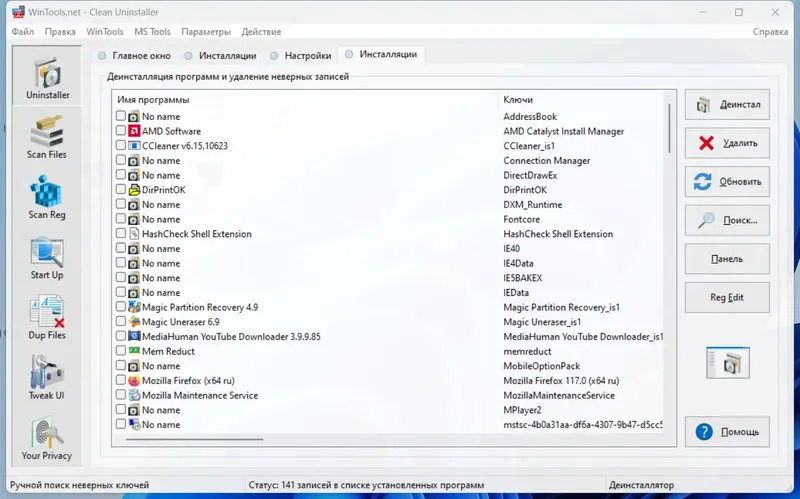The width and height of the screenshot is (800, 499).
Task: Click the No name icon for Connection Manager
Action: point(134,161)
